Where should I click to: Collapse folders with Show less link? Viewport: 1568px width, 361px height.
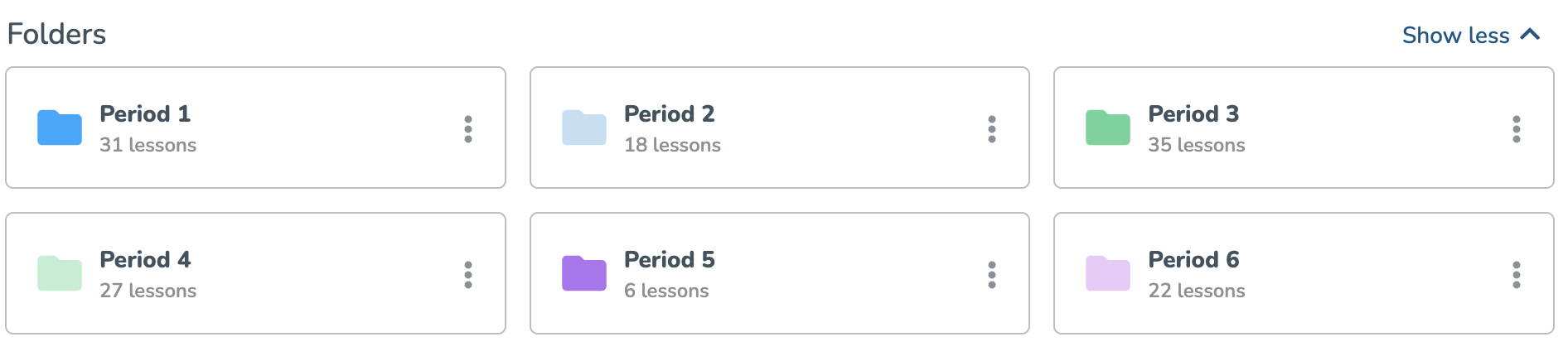1471,35
